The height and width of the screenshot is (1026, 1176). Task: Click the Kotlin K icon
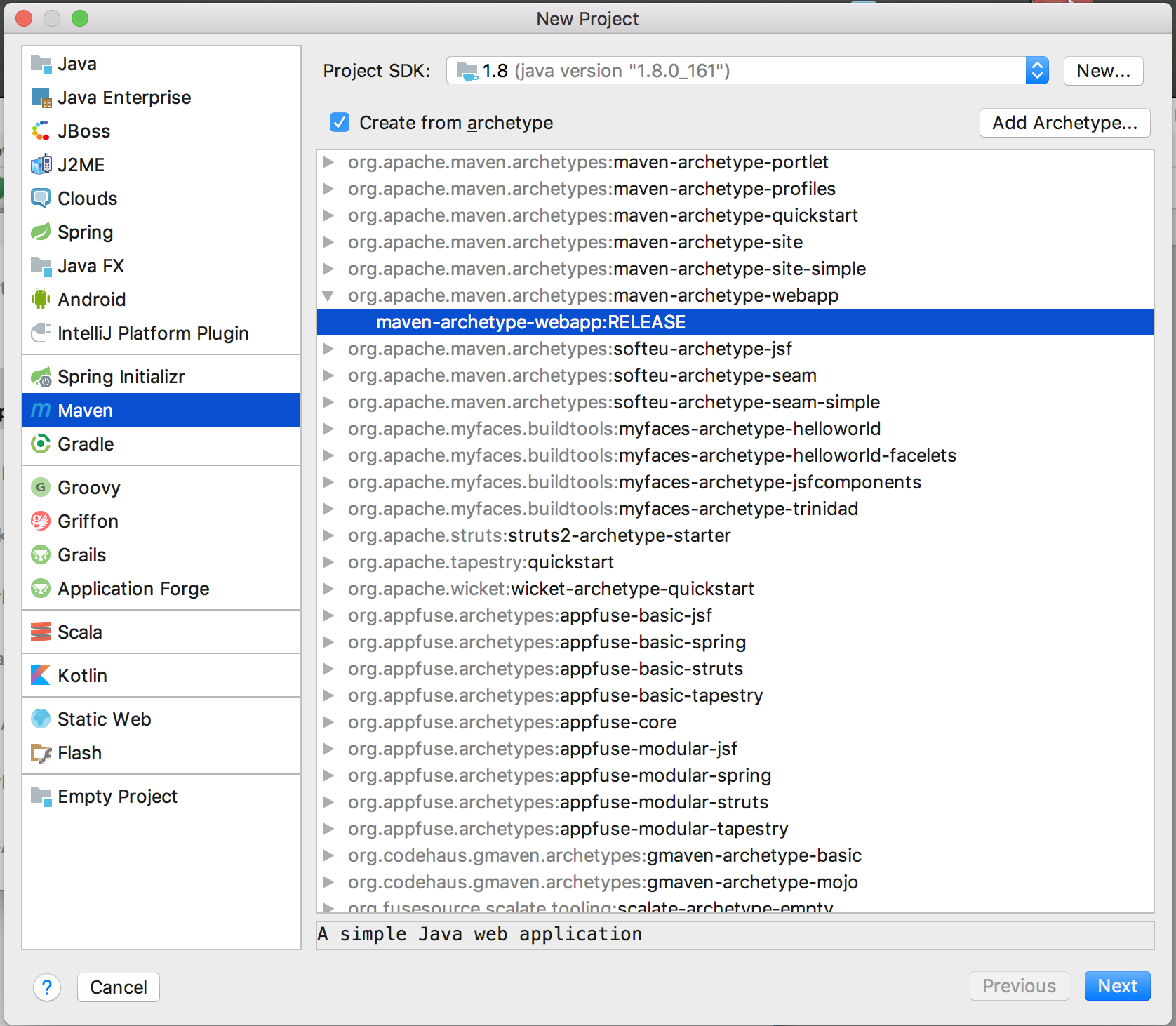coord(41,676)
